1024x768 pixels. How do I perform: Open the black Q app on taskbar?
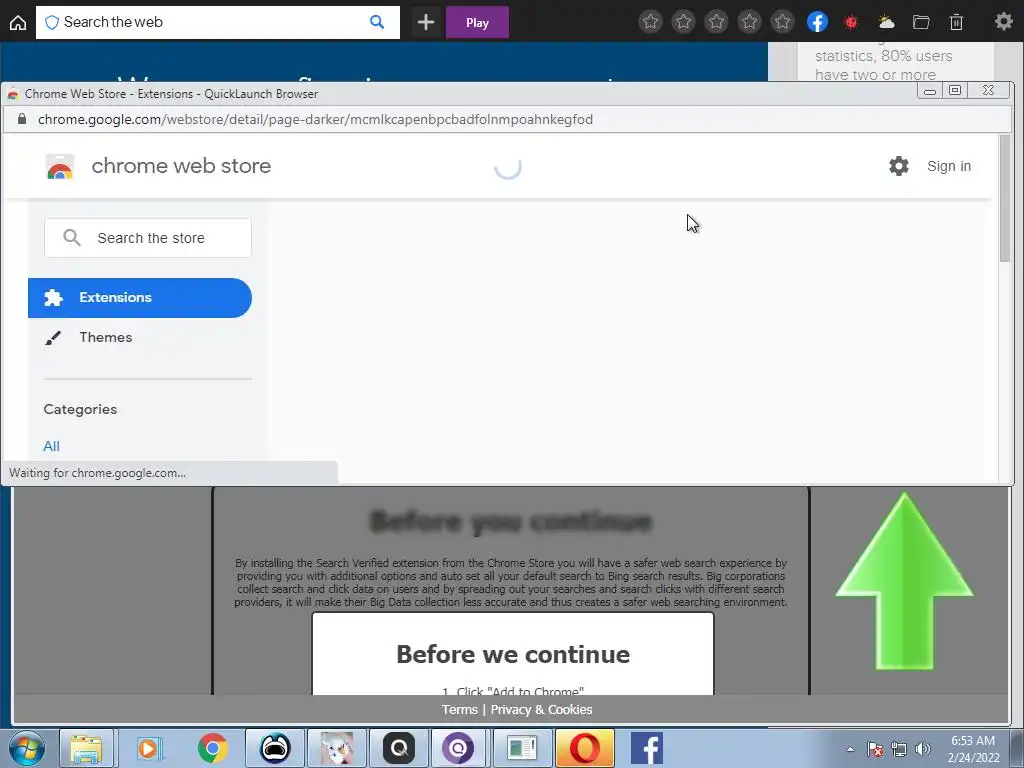398,748
